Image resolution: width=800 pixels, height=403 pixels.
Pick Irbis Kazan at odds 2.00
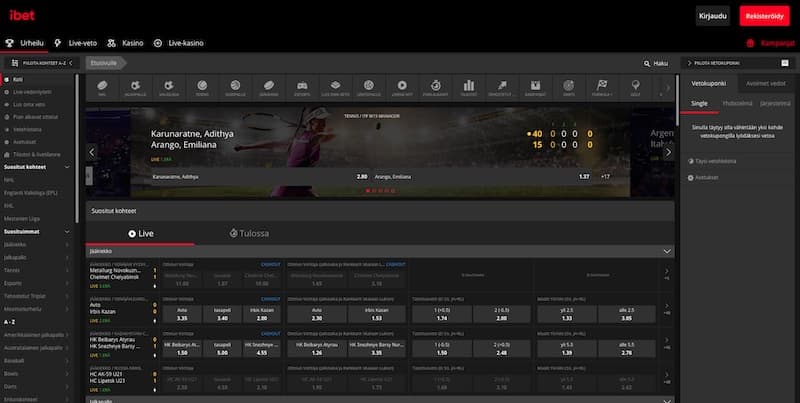(262, 314)
